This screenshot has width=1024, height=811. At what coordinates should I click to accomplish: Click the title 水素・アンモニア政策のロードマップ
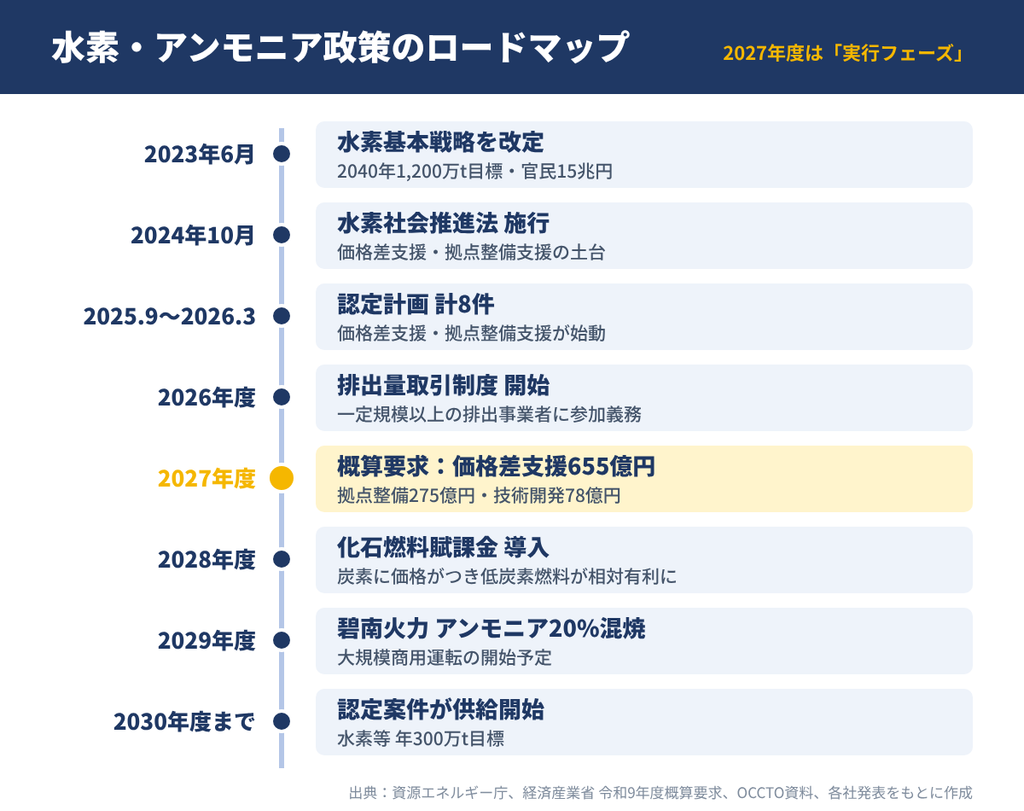(340, 48)
